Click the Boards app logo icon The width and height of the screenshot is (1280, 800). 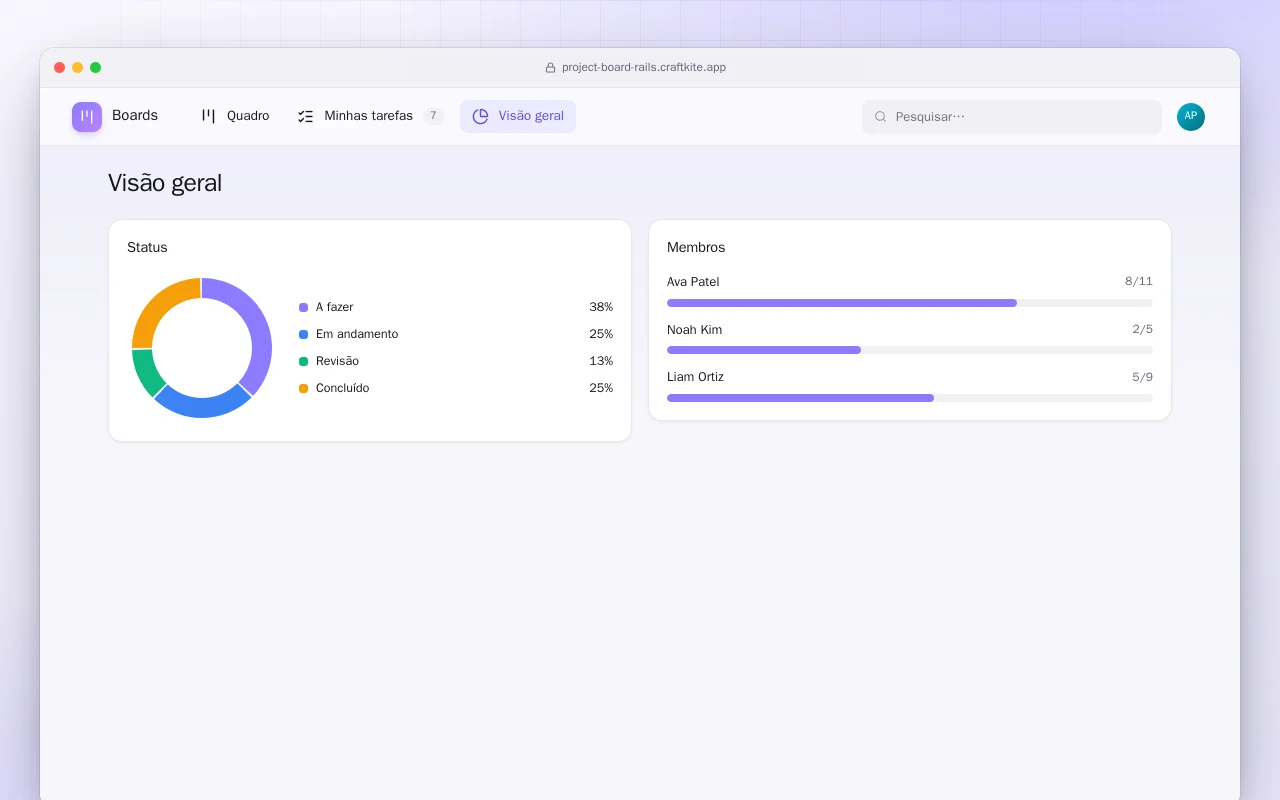pyautogui.click(x=87, y=117)
